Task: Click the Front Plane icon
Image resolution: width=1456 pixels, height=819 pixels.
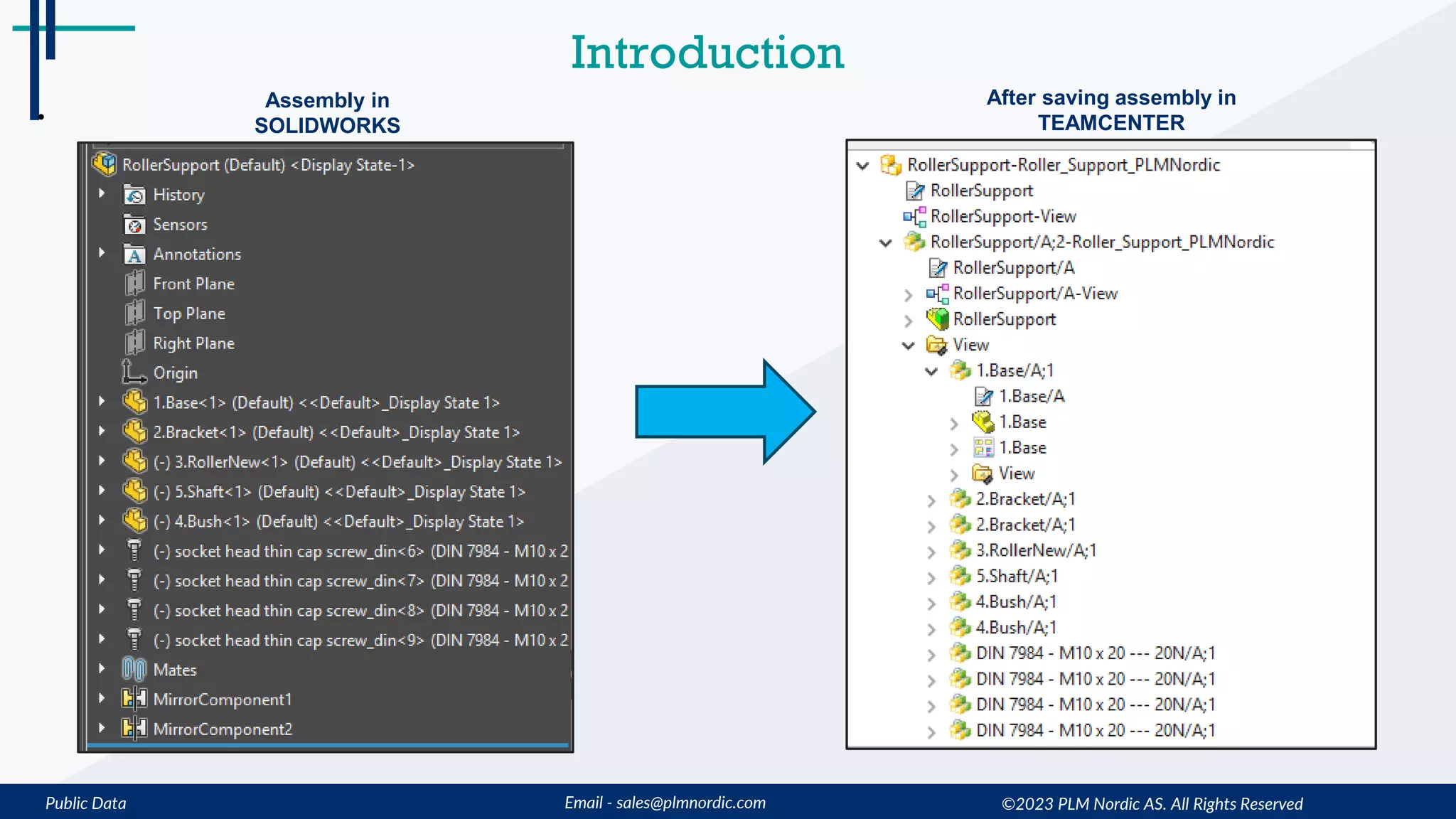Action: point(134,284)
